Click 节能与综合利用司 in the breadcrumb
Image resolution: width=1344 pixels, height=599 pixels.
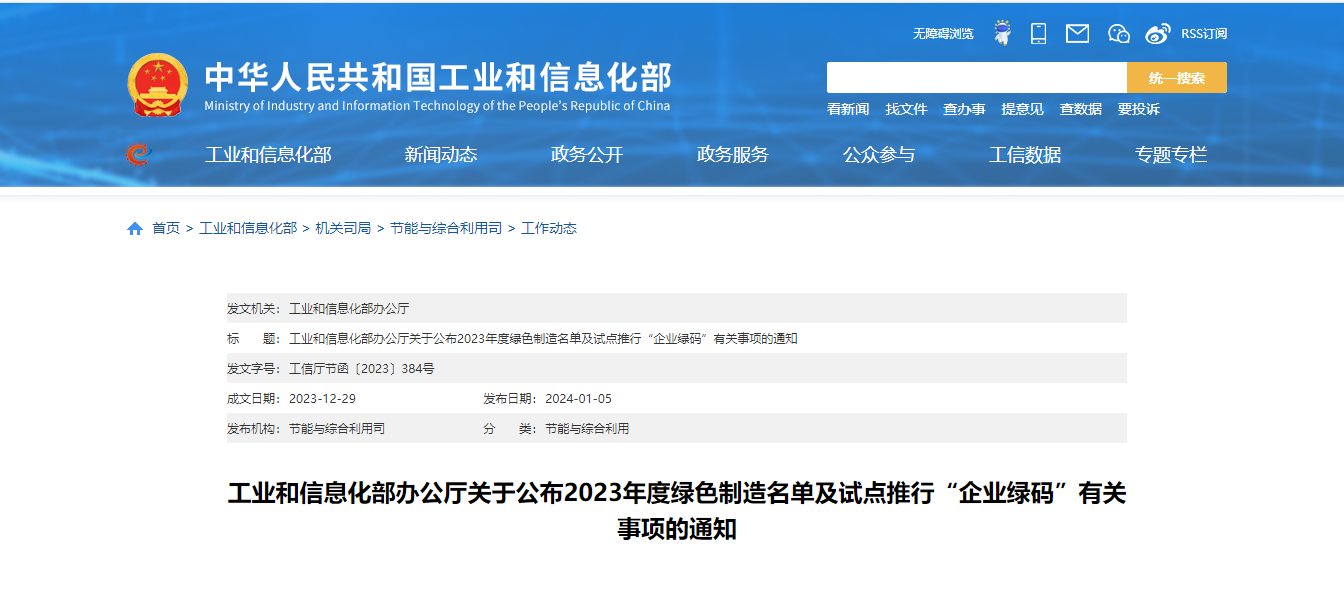click(446, 228)
